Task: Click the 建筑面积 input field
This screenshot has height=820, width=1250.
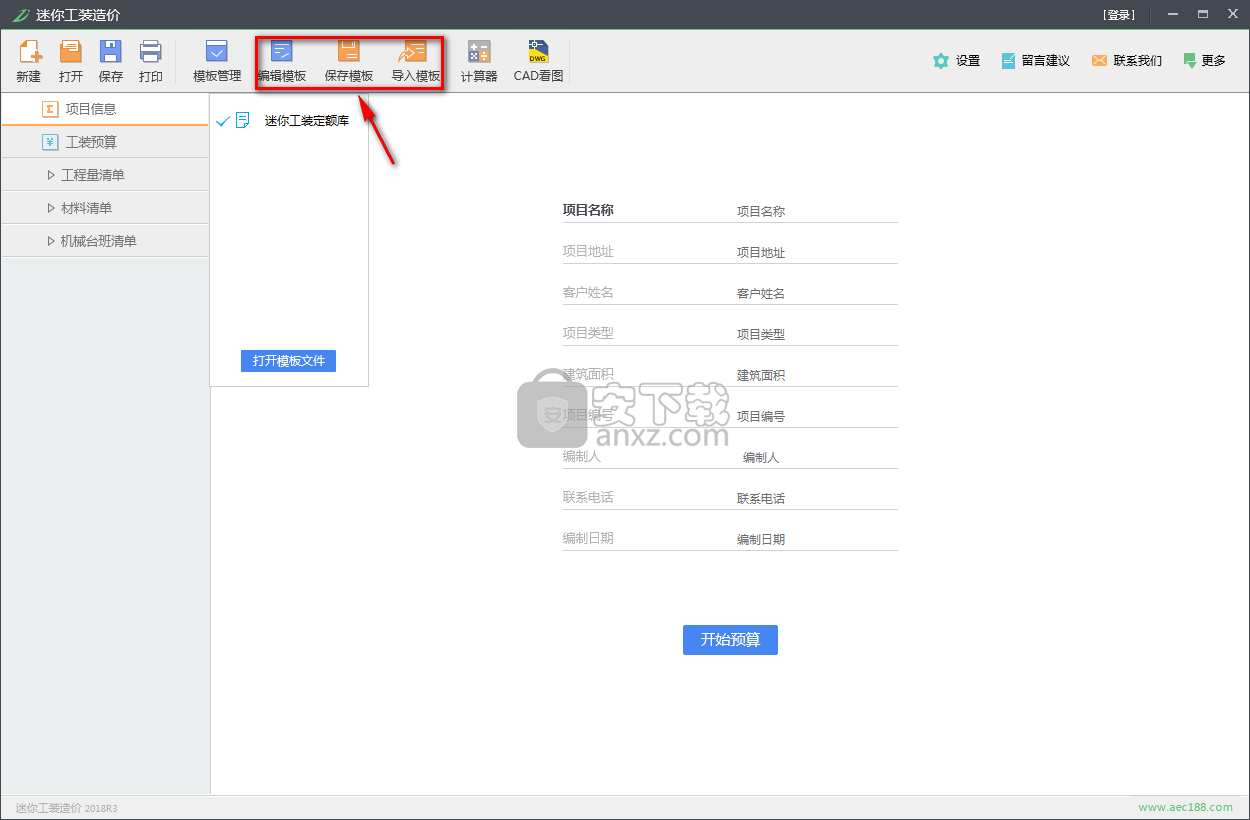Action: click(x=816, y=375)
